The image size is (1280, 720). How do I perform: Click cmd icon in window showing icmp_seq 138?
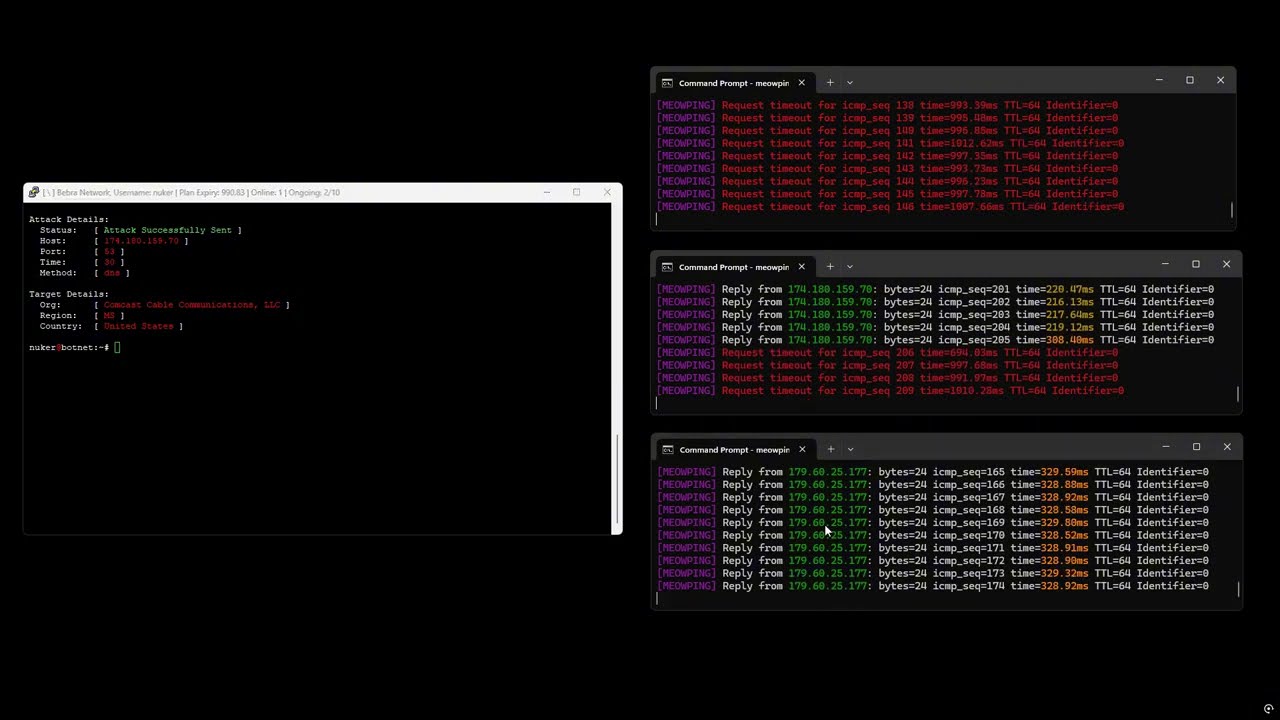tap(667, 83)
